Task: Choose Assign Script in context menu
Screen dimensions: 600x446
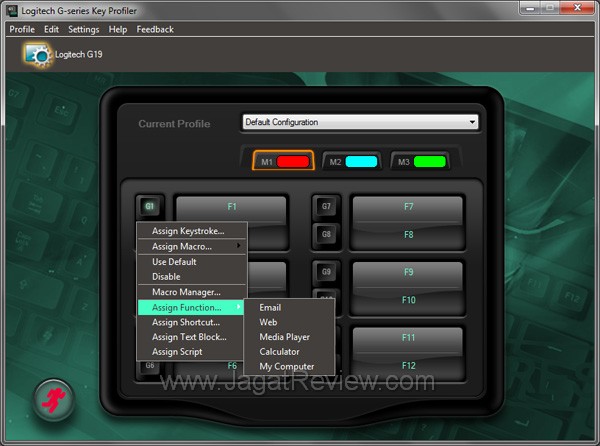Action: [191, 352]
